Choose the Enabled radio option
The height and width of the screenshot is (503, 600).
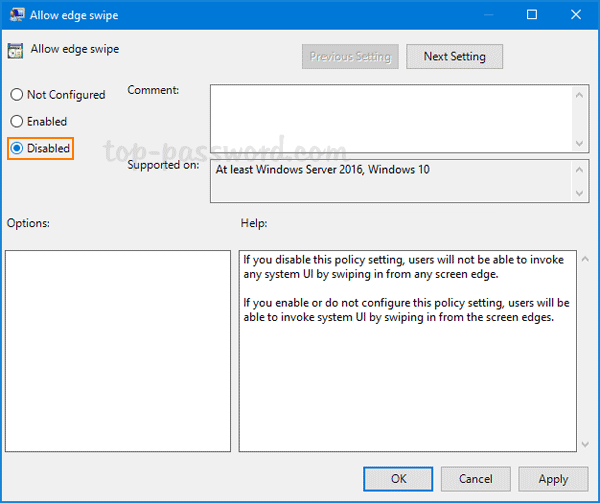point(16,122)
